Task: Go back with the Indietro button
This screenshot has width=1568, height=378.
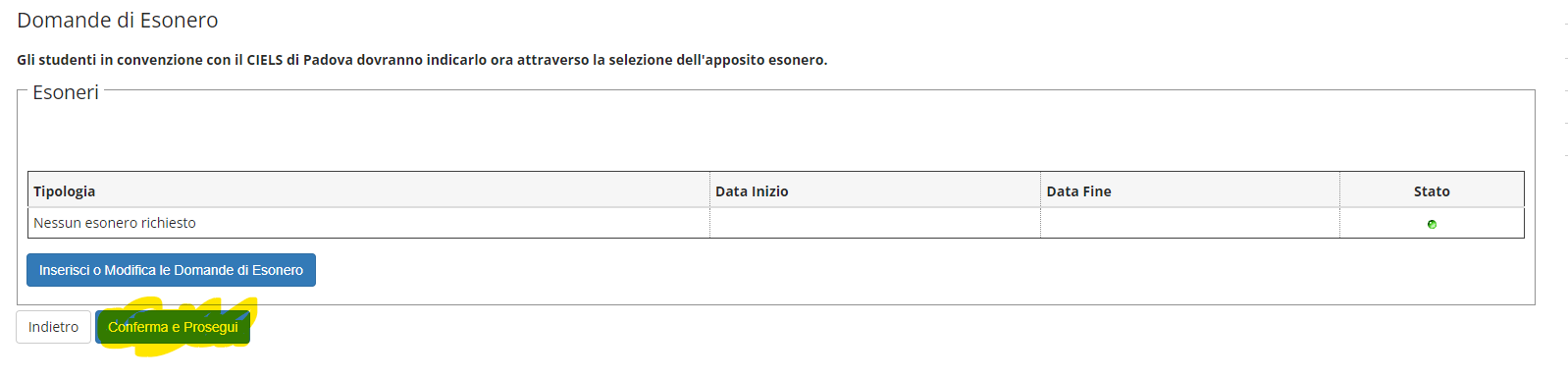Action: pyautogui.click(x=53, y=327)
